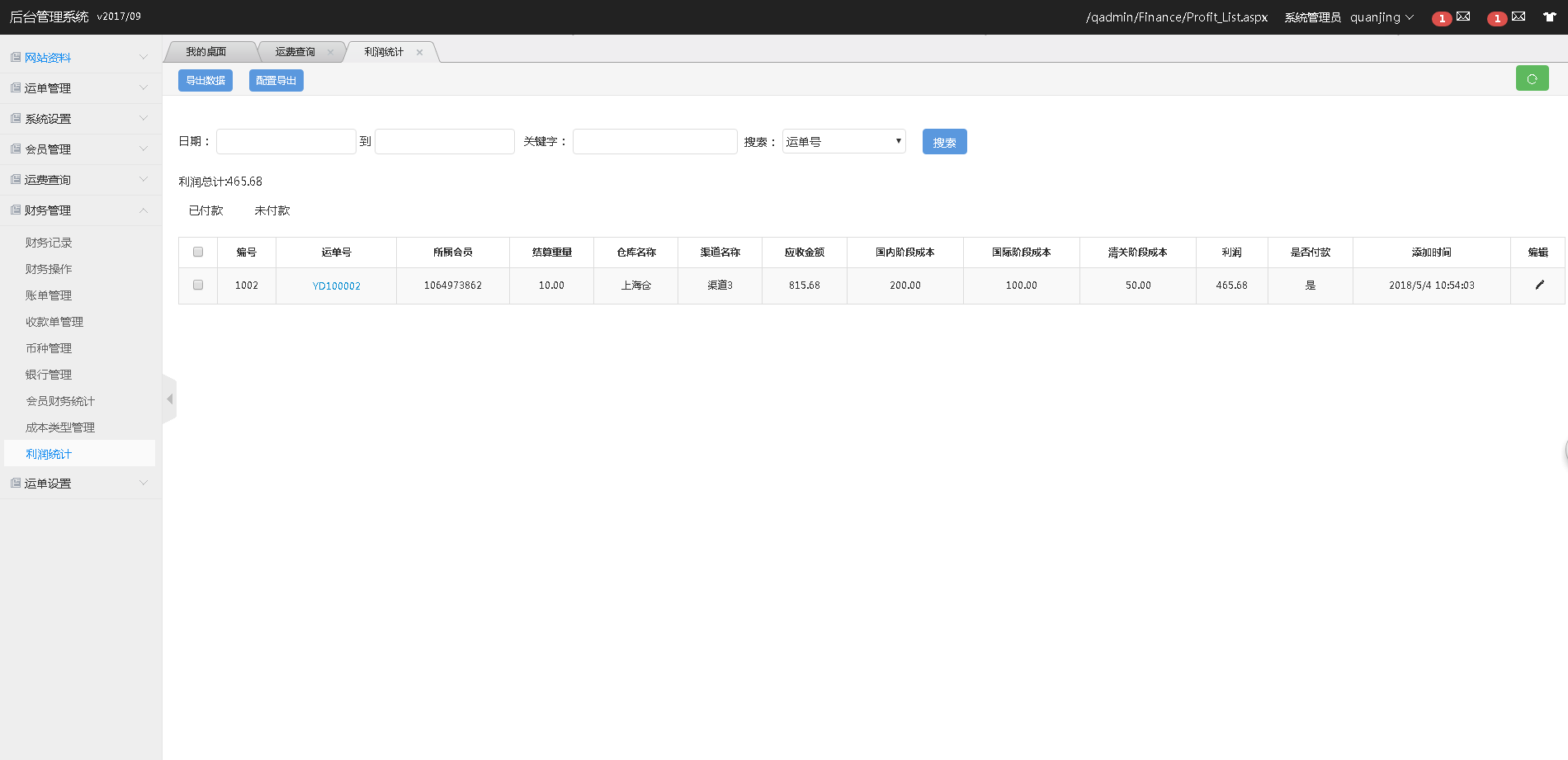Click the red badge showing 1 unread message
Screen dimensions: 1568x760
(x=1442, y=17)
